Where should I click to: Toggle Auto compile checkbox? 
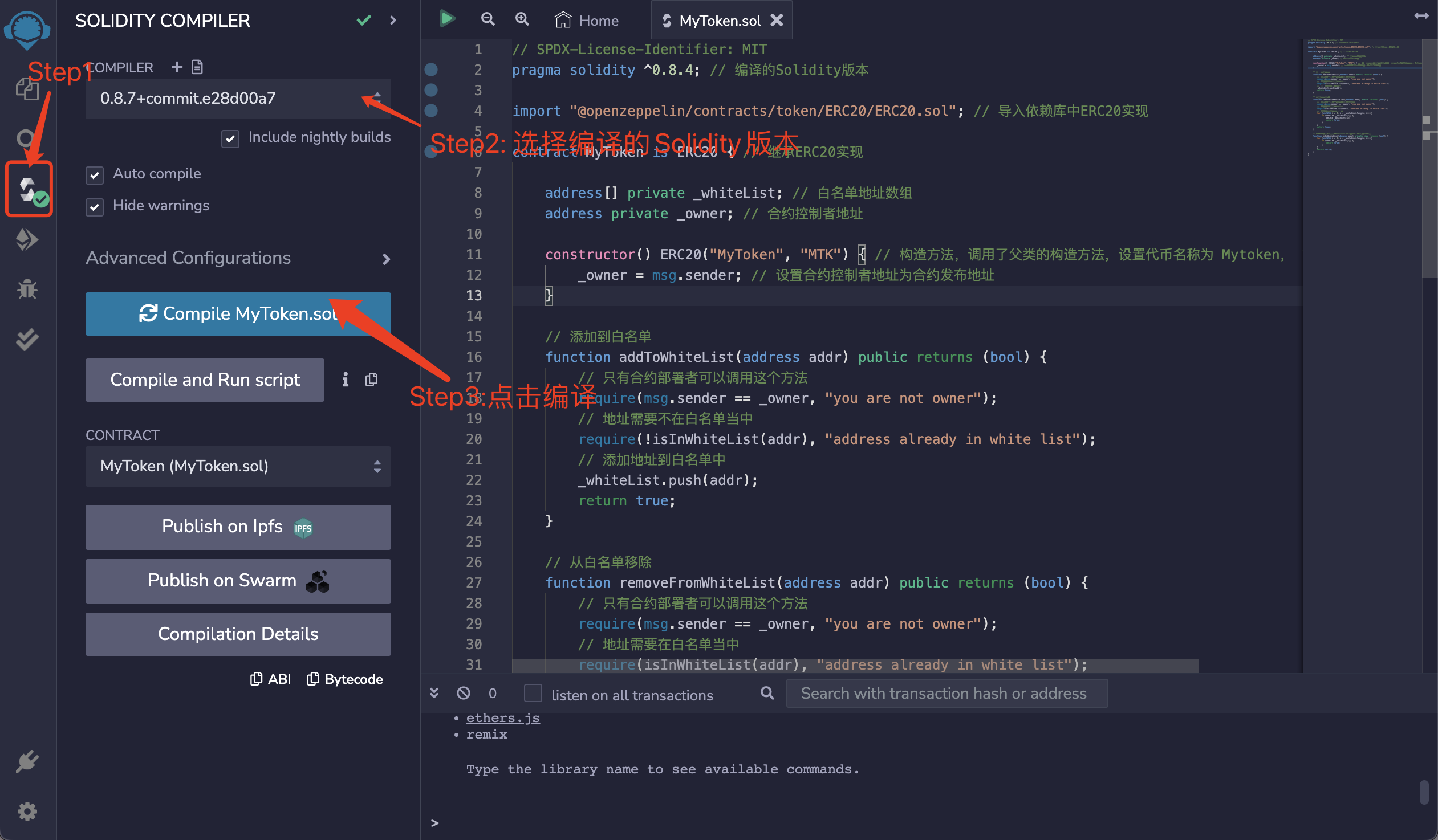(x=95, y=175)
